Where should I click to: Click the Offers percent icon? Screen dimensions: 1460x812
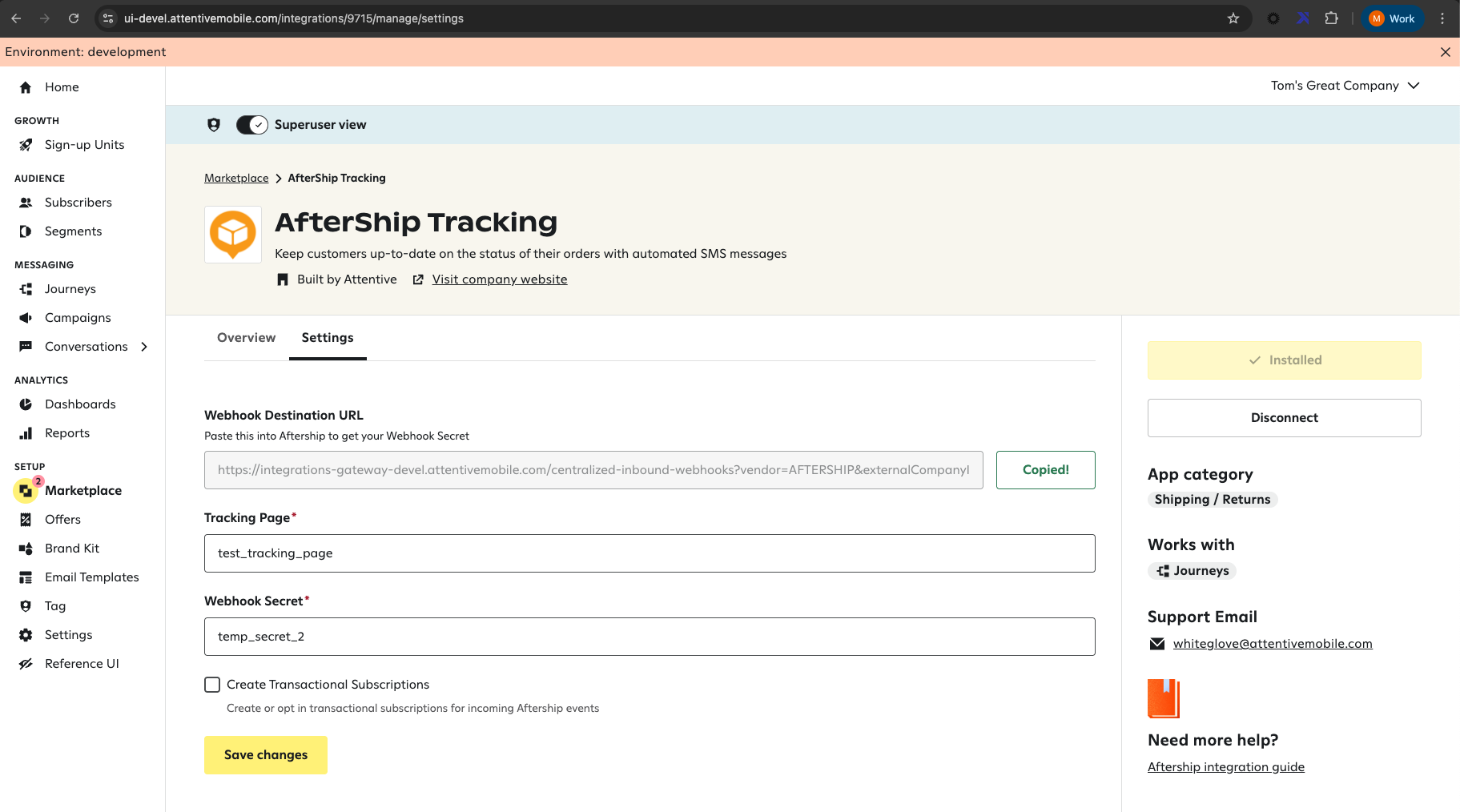26,520
